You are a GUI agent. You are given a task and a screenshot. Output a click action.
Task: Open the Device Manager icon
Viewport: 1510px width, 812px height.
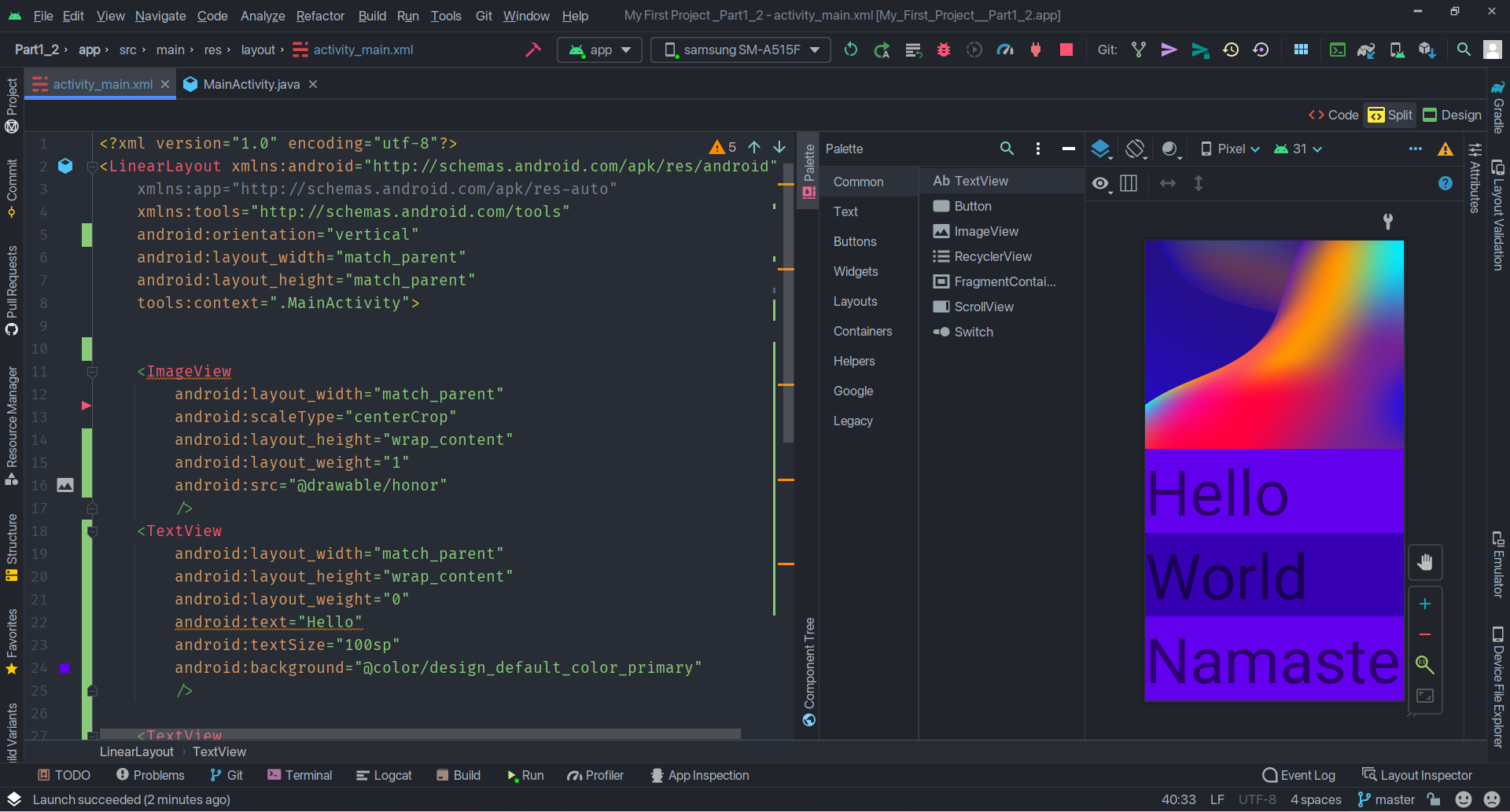(1397, 50)
